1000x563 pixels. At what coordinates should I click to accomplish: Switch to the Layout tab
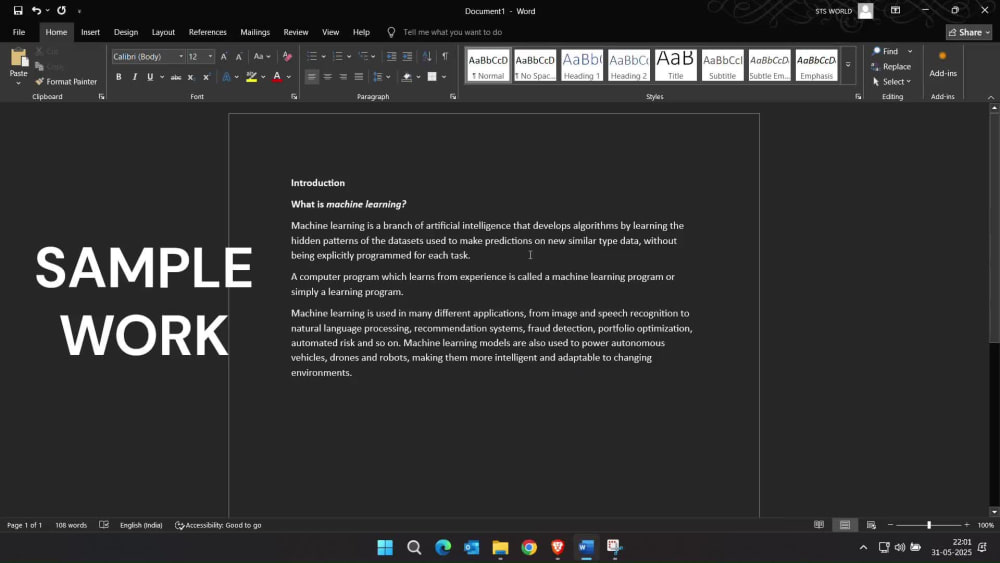pos(163,32)
